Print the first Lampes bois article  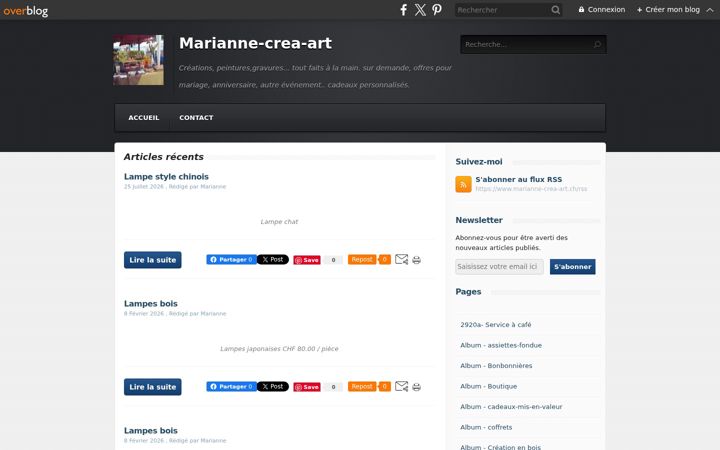tap(416, 387)
